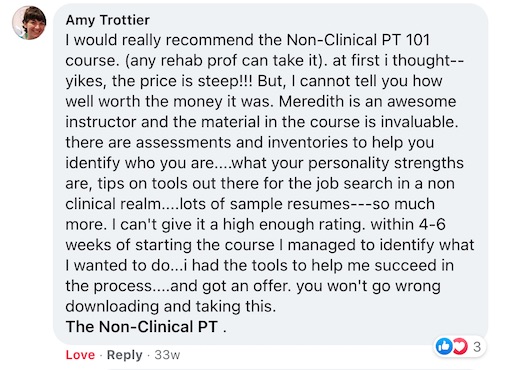Click the blue thumbs-up reaction icon
This screenshot has height=370, width=510.
(444, 346)
